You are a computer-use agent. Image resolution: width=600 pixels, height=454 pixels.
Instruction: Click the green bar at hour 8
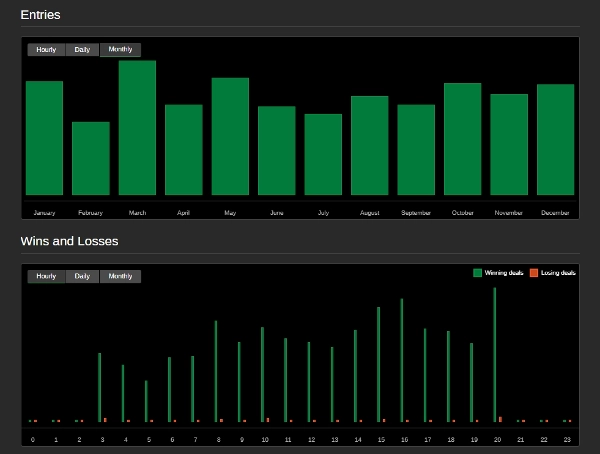216,371
